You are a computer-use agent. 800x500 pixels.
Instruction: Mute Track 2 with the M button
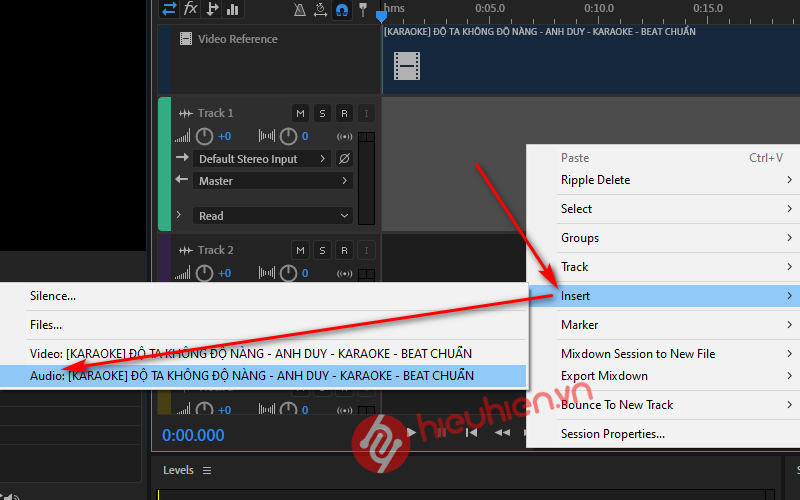301,251
